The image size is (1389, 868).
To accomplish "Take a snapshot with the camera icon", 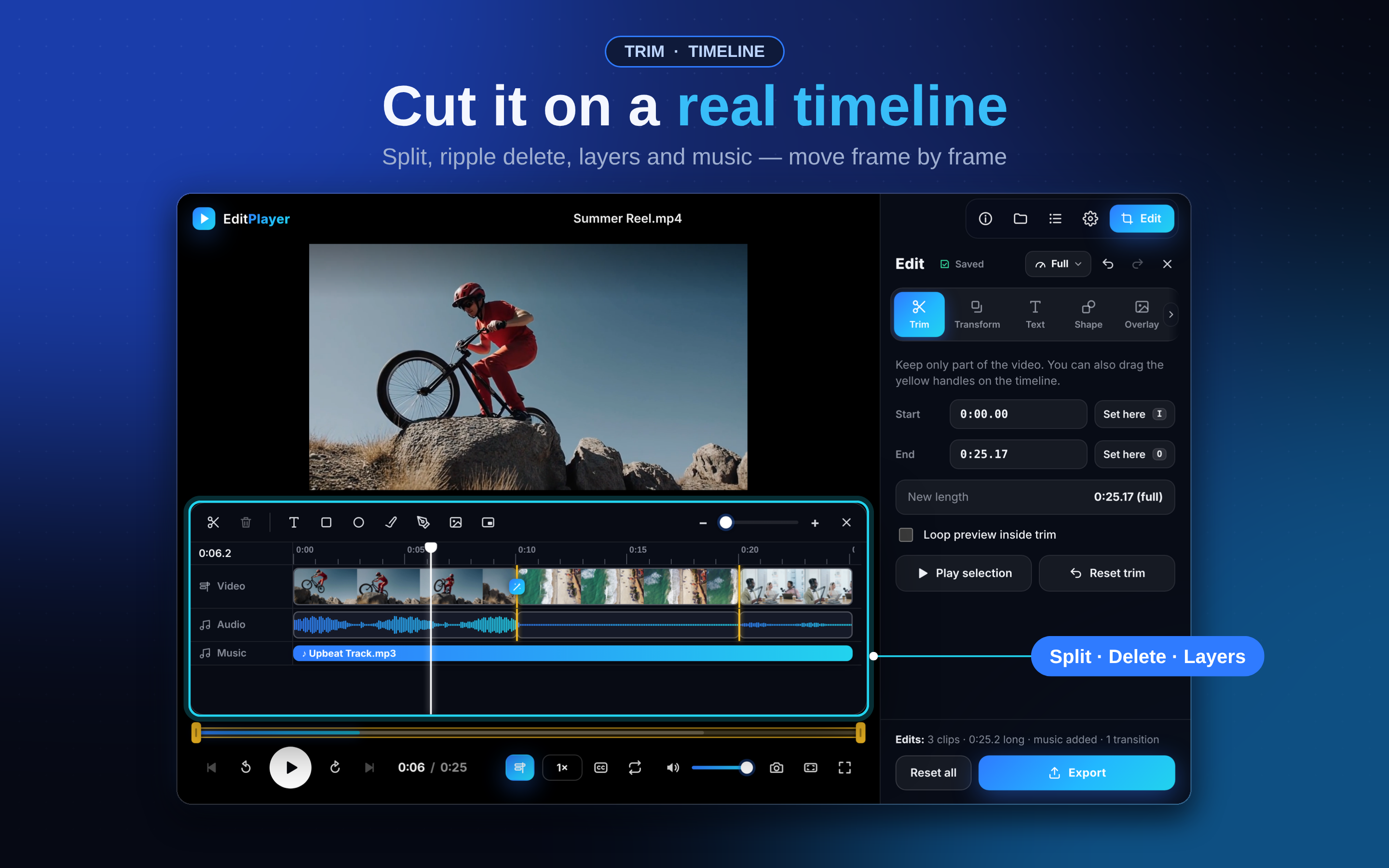I will pos(776,768).
